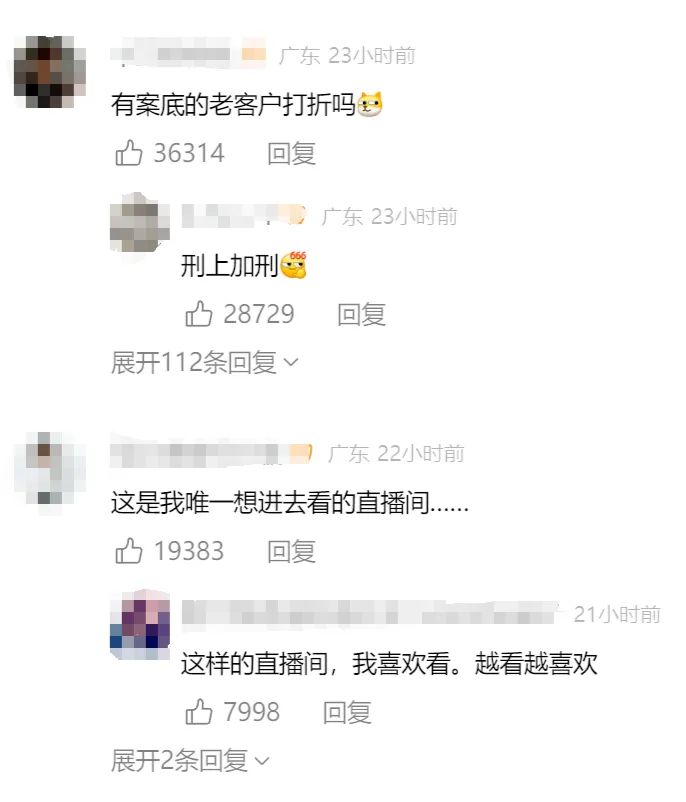Reply to 有案底的老客户打折吗 comment
Screen dimensions: 686x802
(x=291, y=153)
